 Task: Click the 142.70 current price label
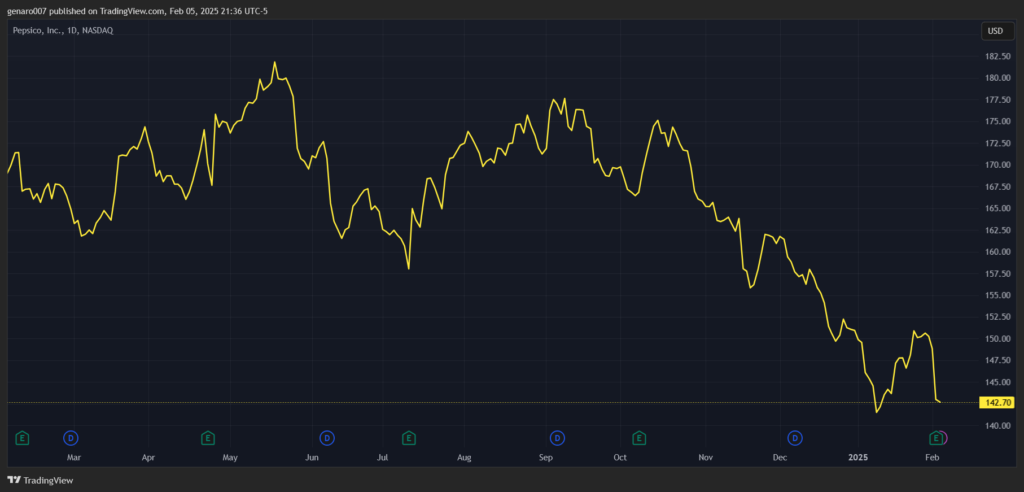(998, 402)
